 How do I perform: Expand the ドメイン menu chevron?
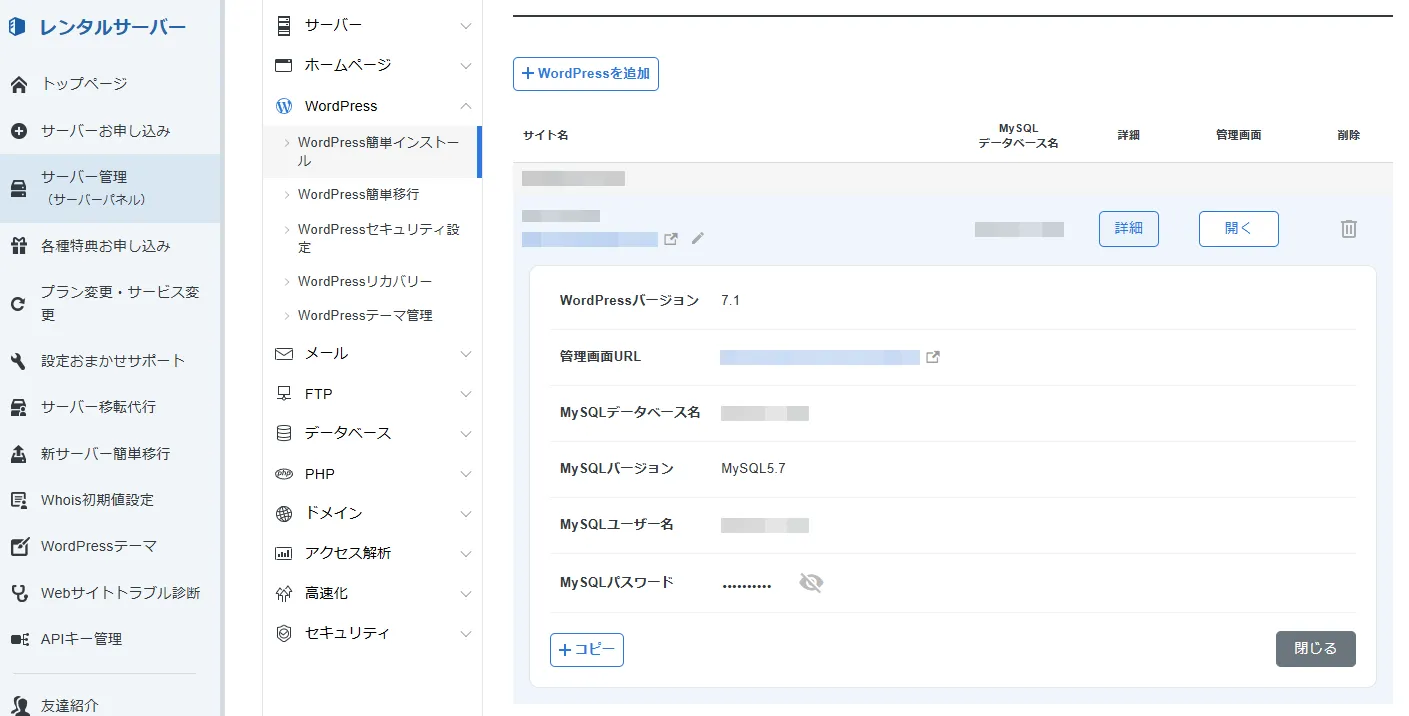click(466, 514)
